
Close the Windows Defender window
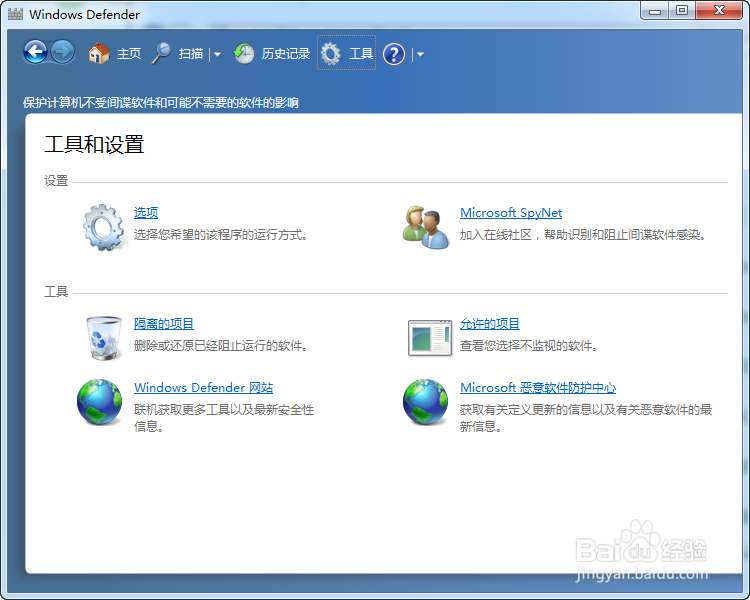[x=719, y=11]
